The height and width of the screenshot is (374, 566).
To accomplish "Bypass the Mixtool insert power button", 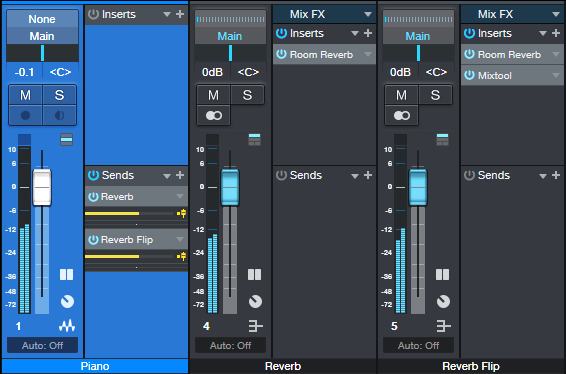I will coord(469,75).
